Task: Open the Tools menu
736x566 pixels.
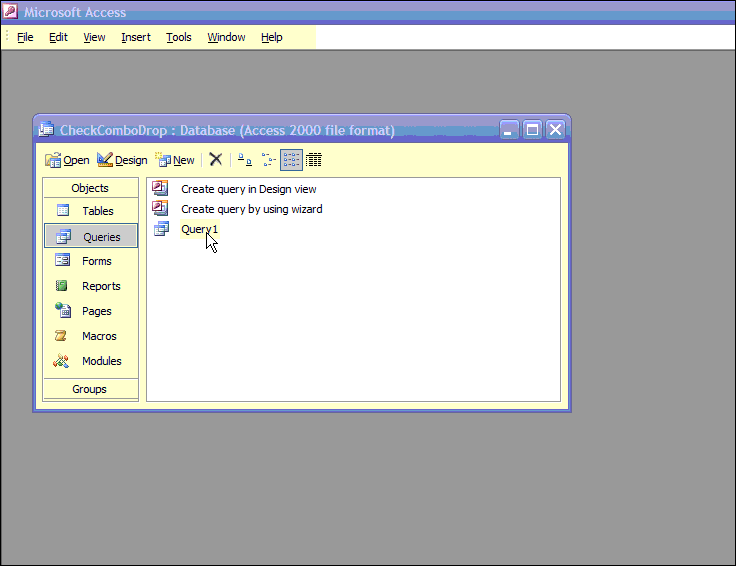Action: (179, 37)
